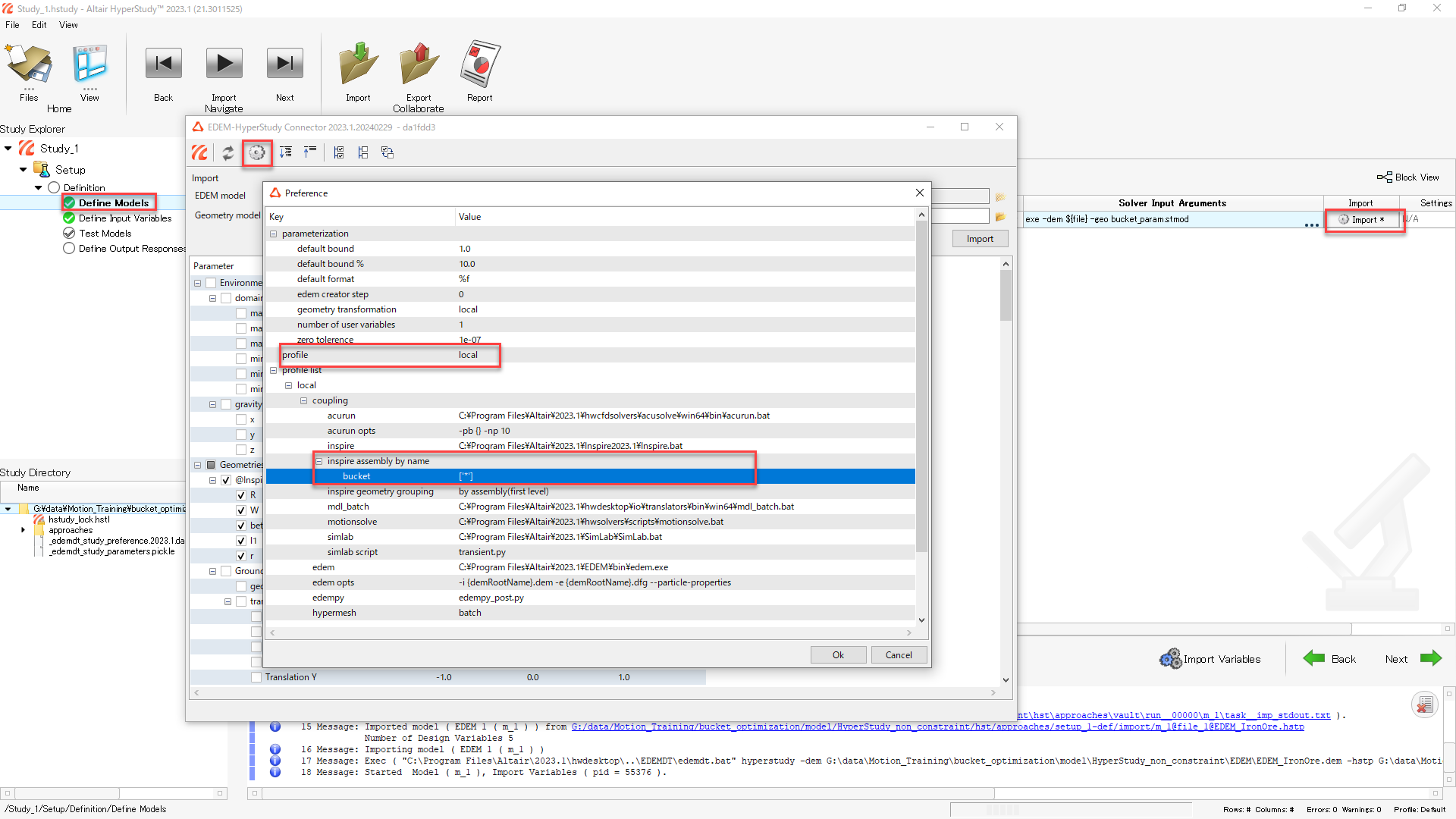Collapse the parameterization group in Preference
The height and width of the screenshot is (819, 1456).
[273, 234]
